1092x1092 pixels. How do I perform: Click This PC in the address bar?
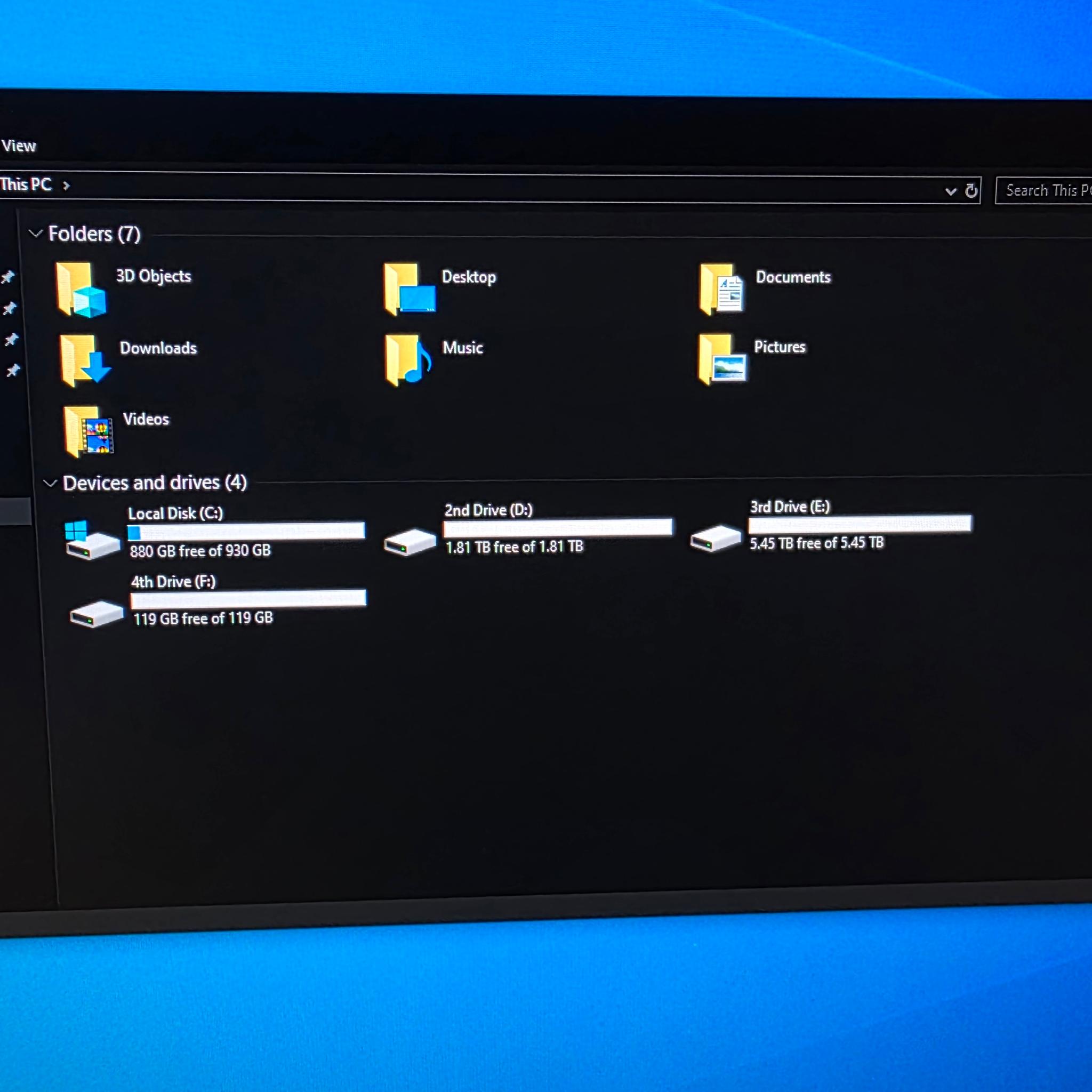(26, 184)
